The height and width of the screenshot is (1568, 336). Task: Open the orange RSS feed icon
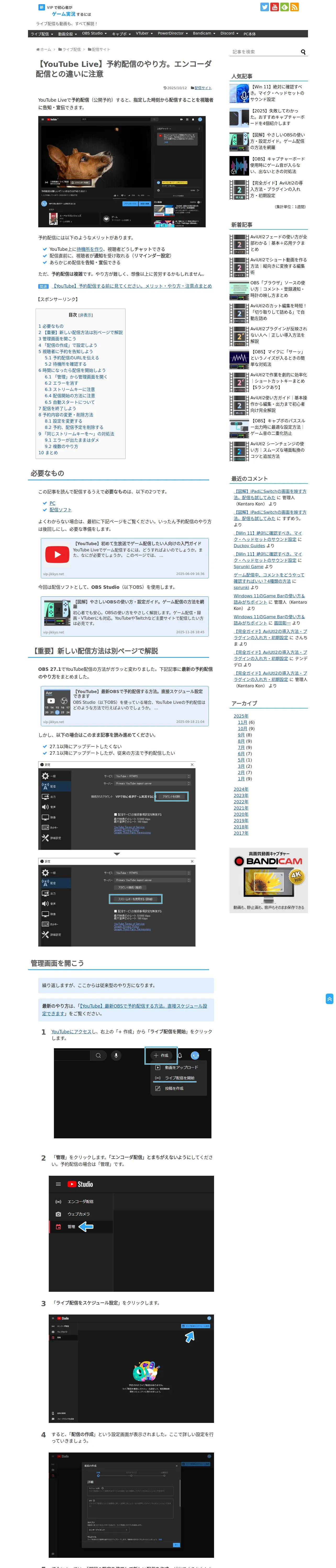coord(295,7)
